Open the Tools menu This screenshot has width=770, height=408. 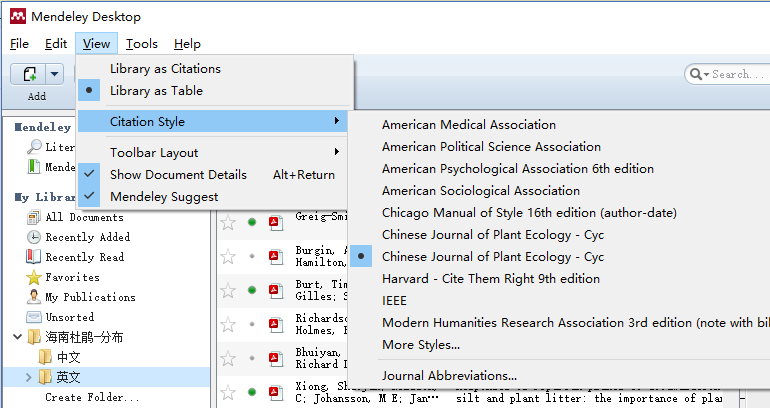(x=141, y=44)
